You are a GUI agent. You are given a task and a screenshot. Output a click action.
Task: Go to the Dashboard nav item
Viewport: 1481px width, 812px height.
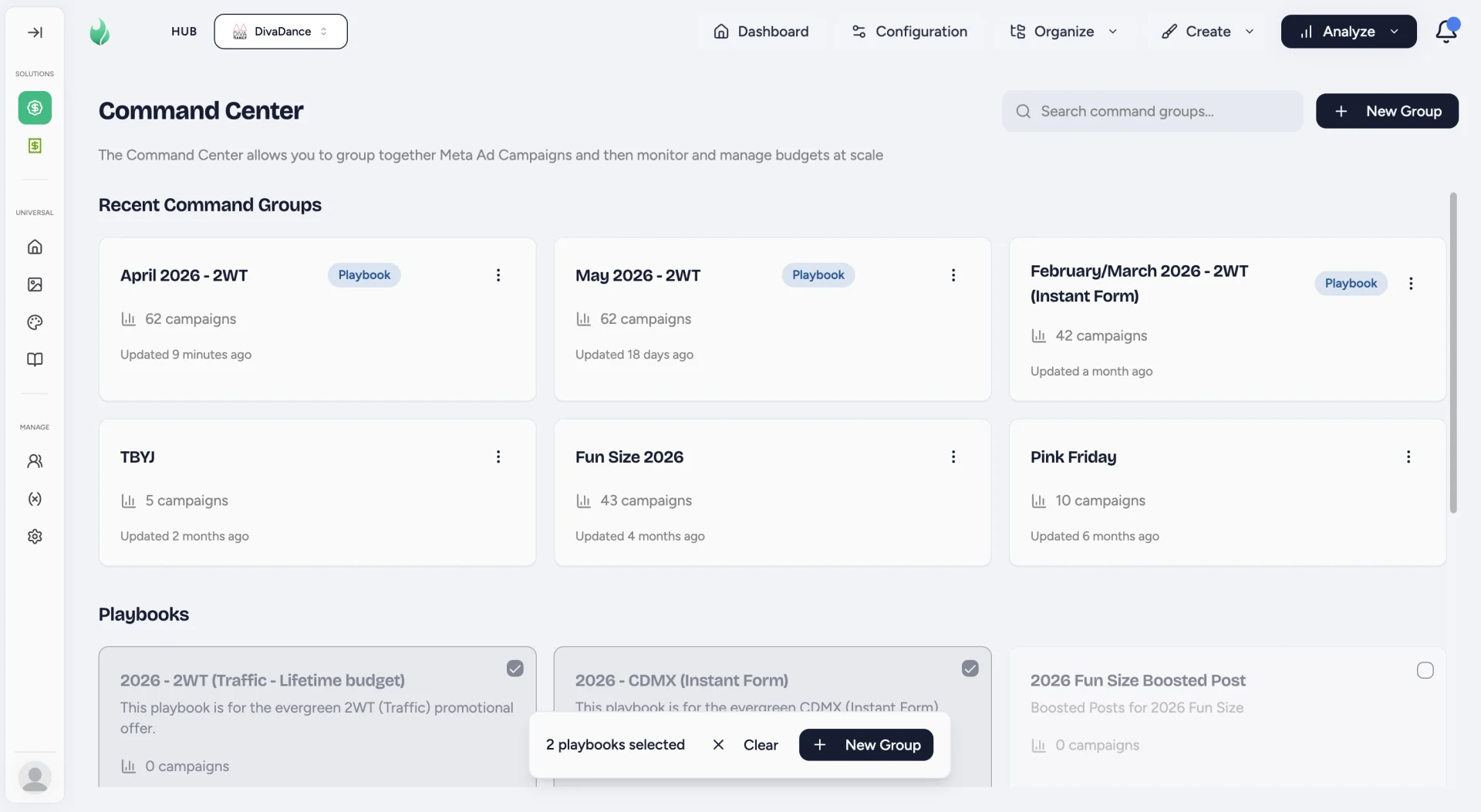(761, 32)
